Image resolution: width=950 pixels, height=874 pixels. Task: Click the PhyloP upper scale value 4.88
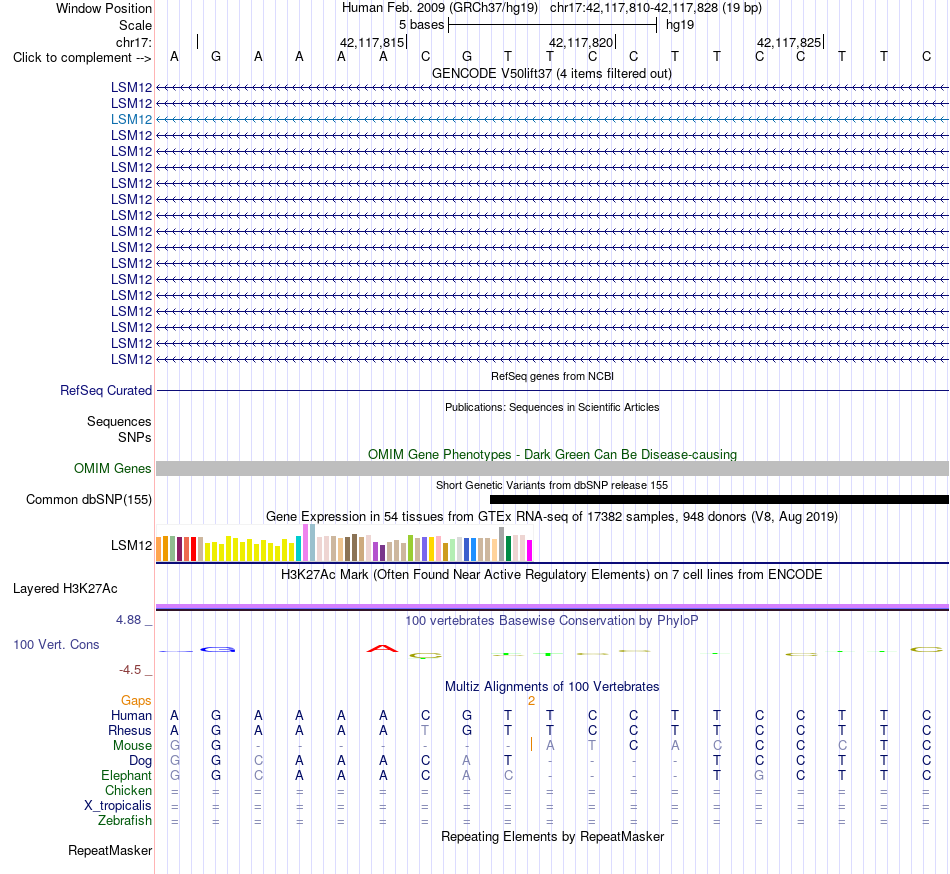(128, 620)
